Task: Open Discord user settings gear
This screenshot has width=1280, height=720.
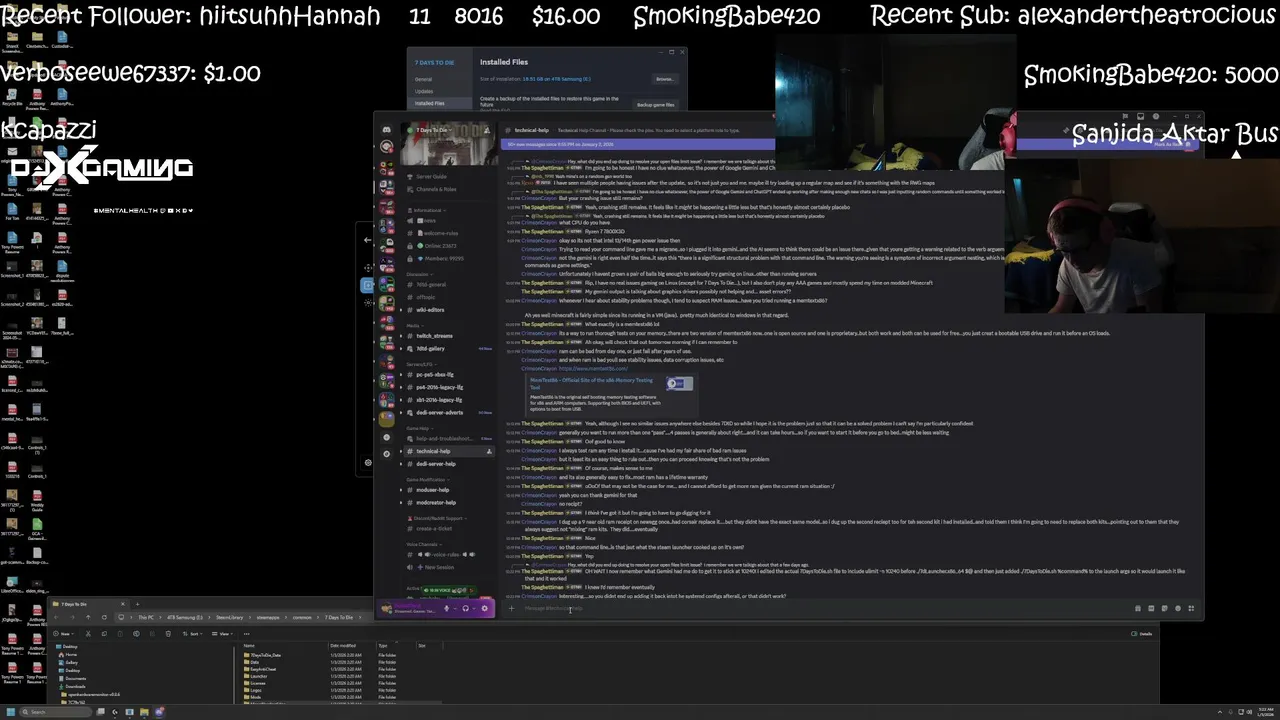Action: pyautogui.click(x=485, y=608)
